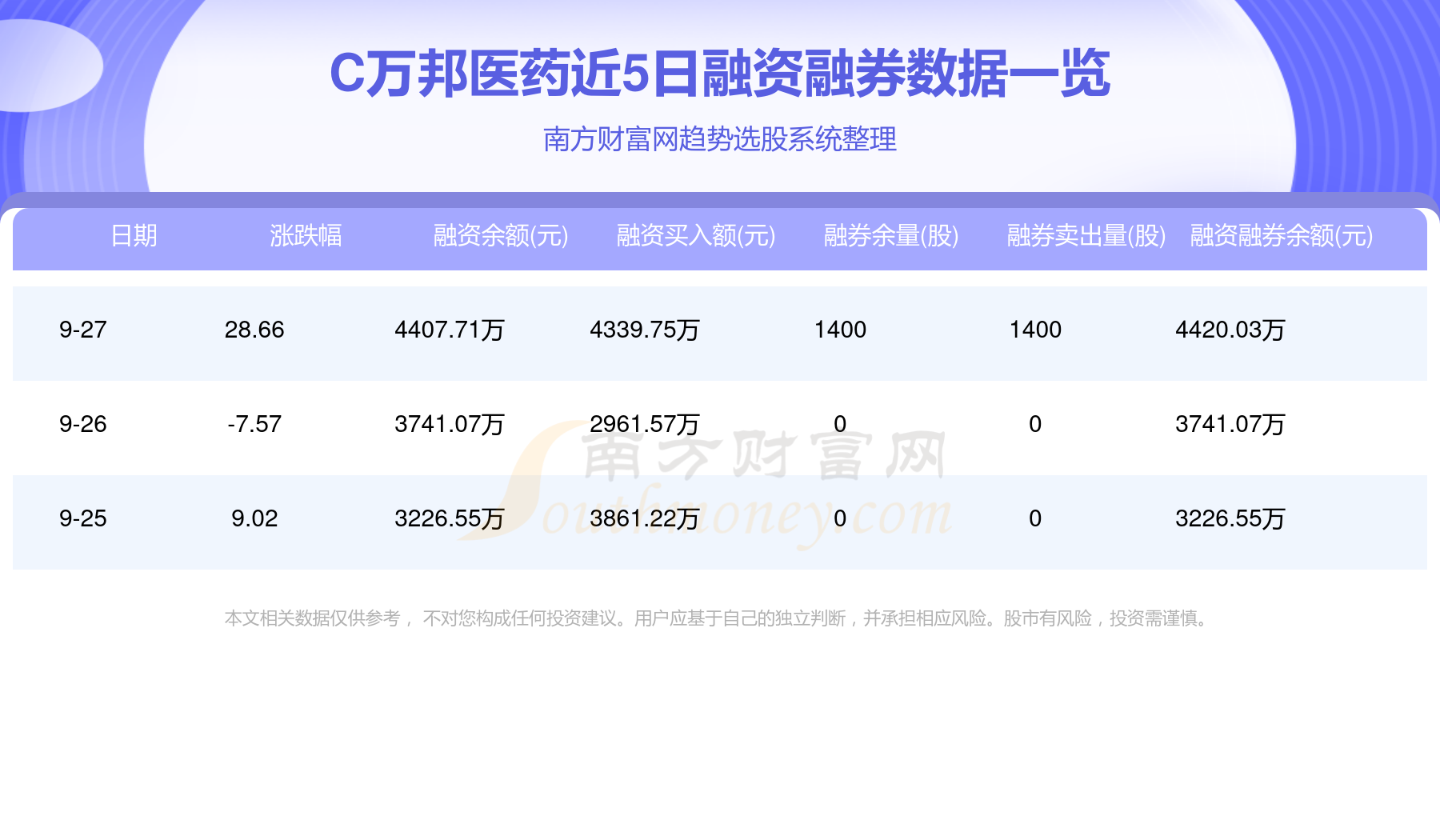The height and width of the screenshot is (840, 1440).
Task: Click financing balance 4407.71万
Action: coord(450,330)
